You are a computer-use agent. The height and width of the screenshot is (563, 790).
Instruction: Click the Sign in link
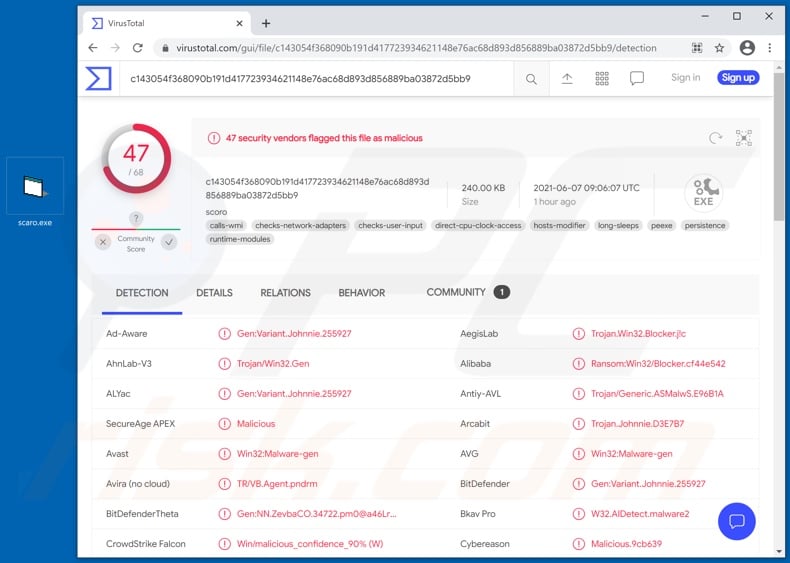click(x=685, y=78)
